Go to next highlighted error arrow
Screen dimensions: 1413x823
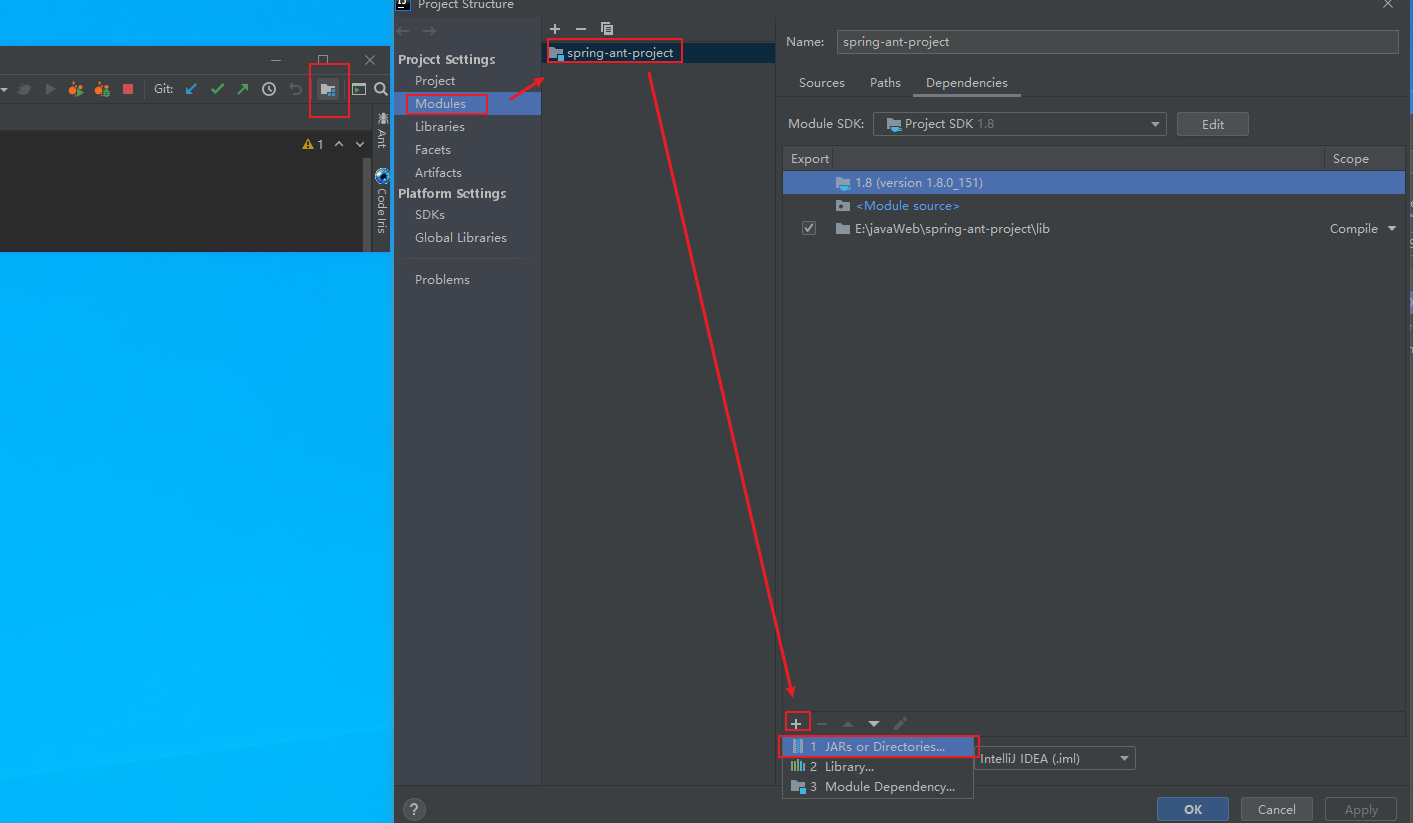(360, 144)
